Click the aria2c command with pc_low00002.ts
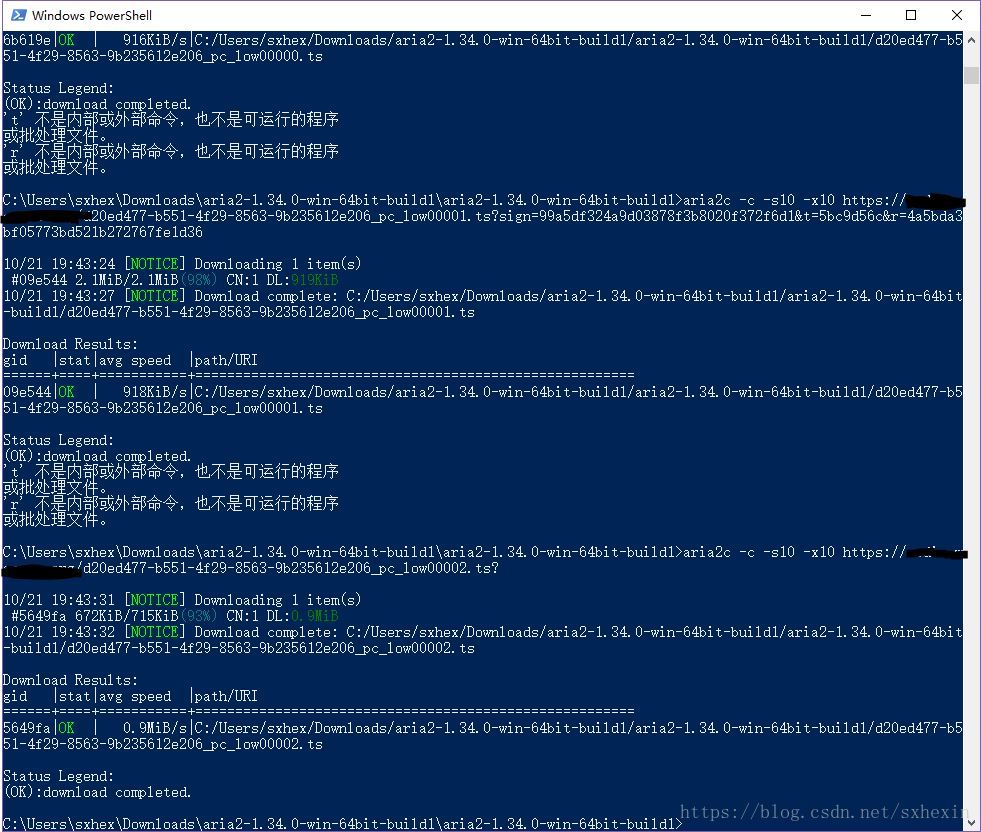This screenshot has width=981, height=832. pos(485,560)
